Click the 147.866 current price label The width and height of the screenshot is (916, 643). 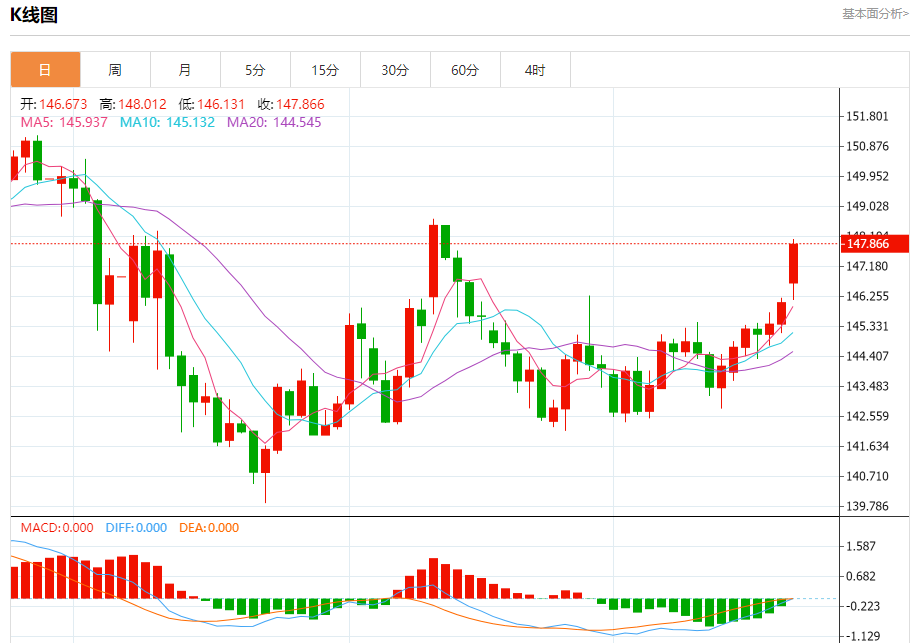[x=875, y=244]
